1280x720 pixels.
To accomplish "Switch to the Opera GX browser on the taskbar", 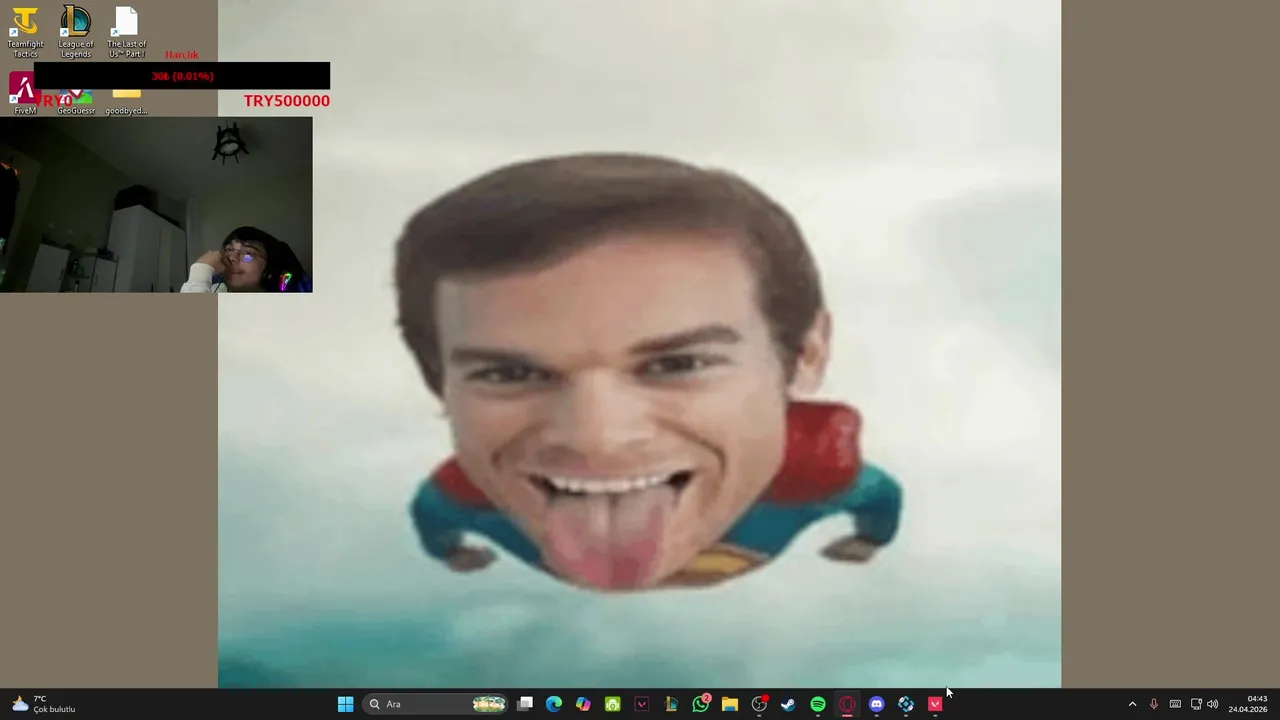I will coord(847,704).
